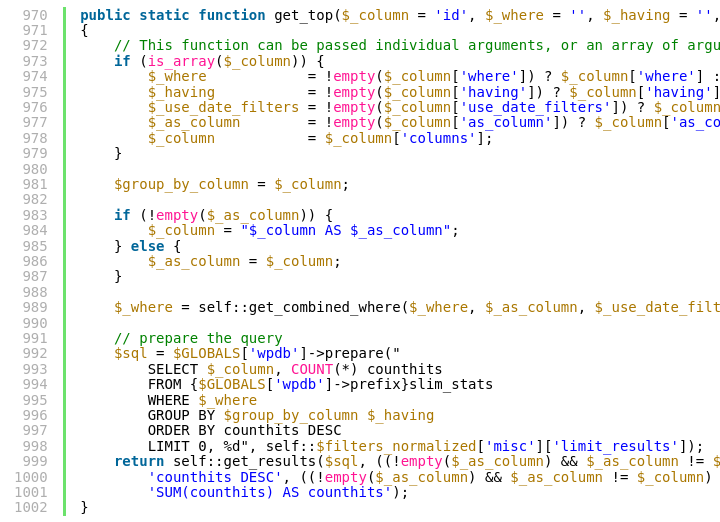This screenshot has width=720, height=522.
Task: Click 'slim_stats' table name on line 994
Action: (x=450, y=384)
